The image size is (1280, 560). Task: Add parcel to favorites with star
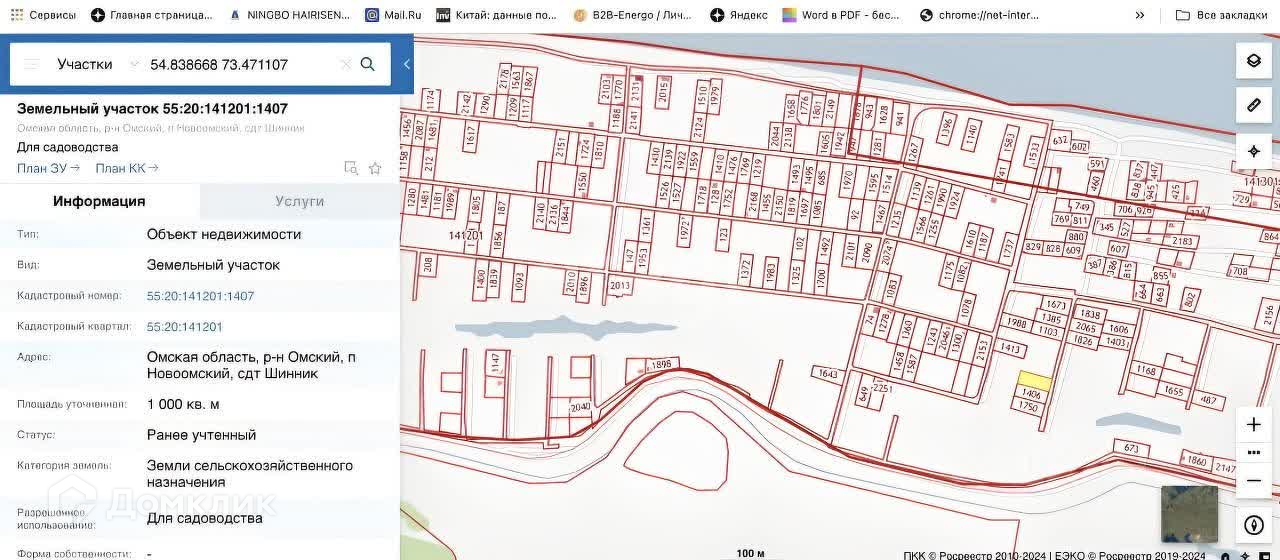[375, 168]
